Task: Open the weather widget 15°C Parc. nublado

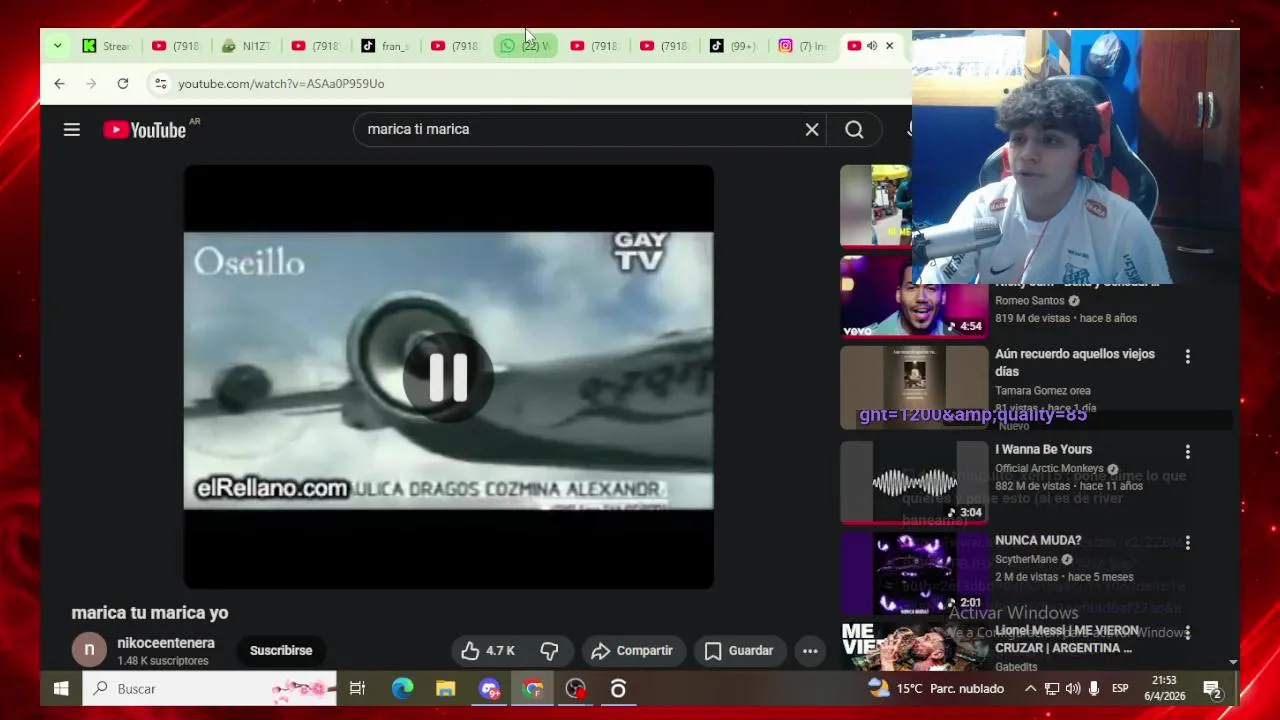Action: (936, 689)
